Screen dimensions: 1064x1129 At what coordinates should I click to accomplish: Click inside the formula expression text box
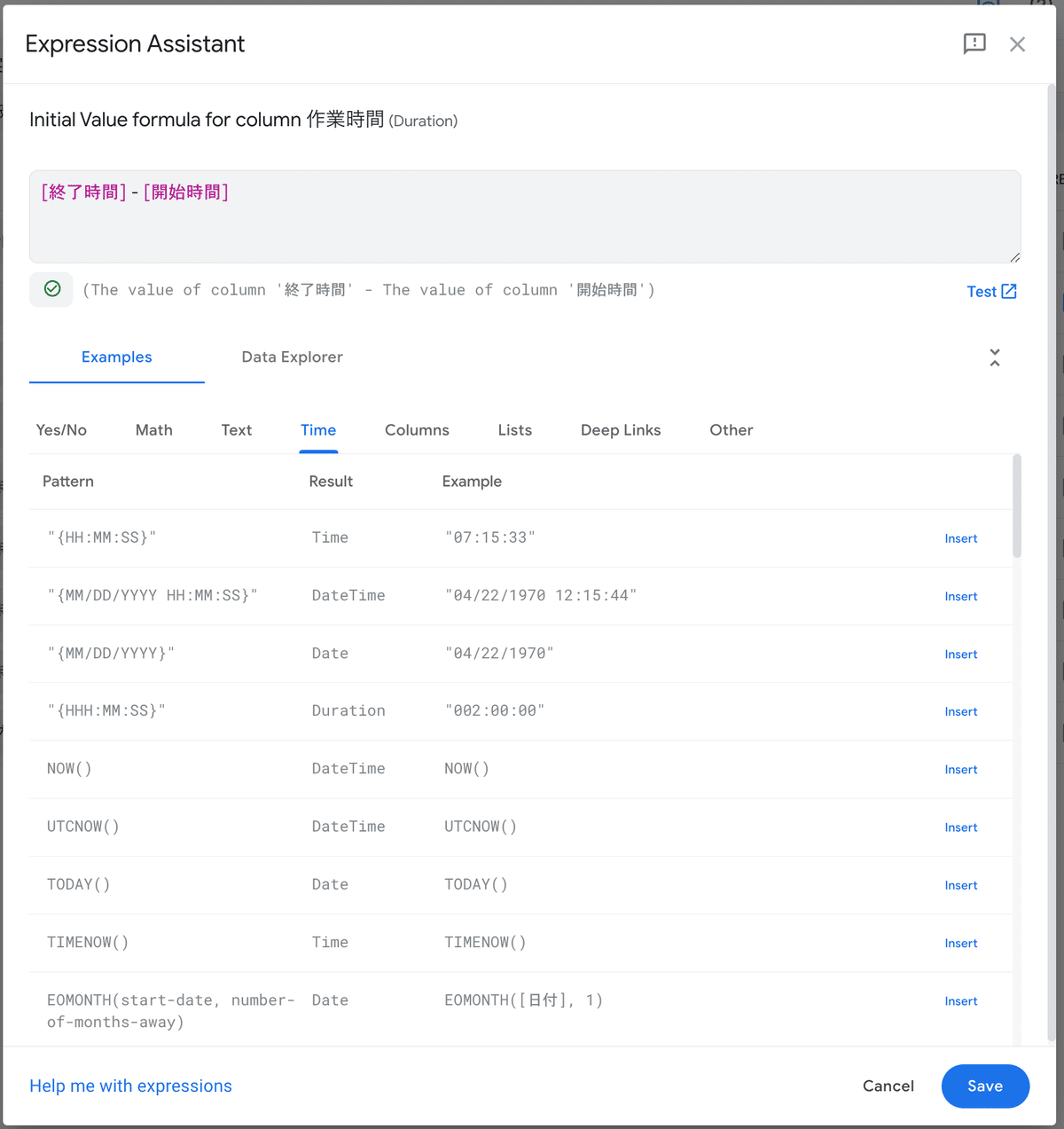tap(525, 216)
